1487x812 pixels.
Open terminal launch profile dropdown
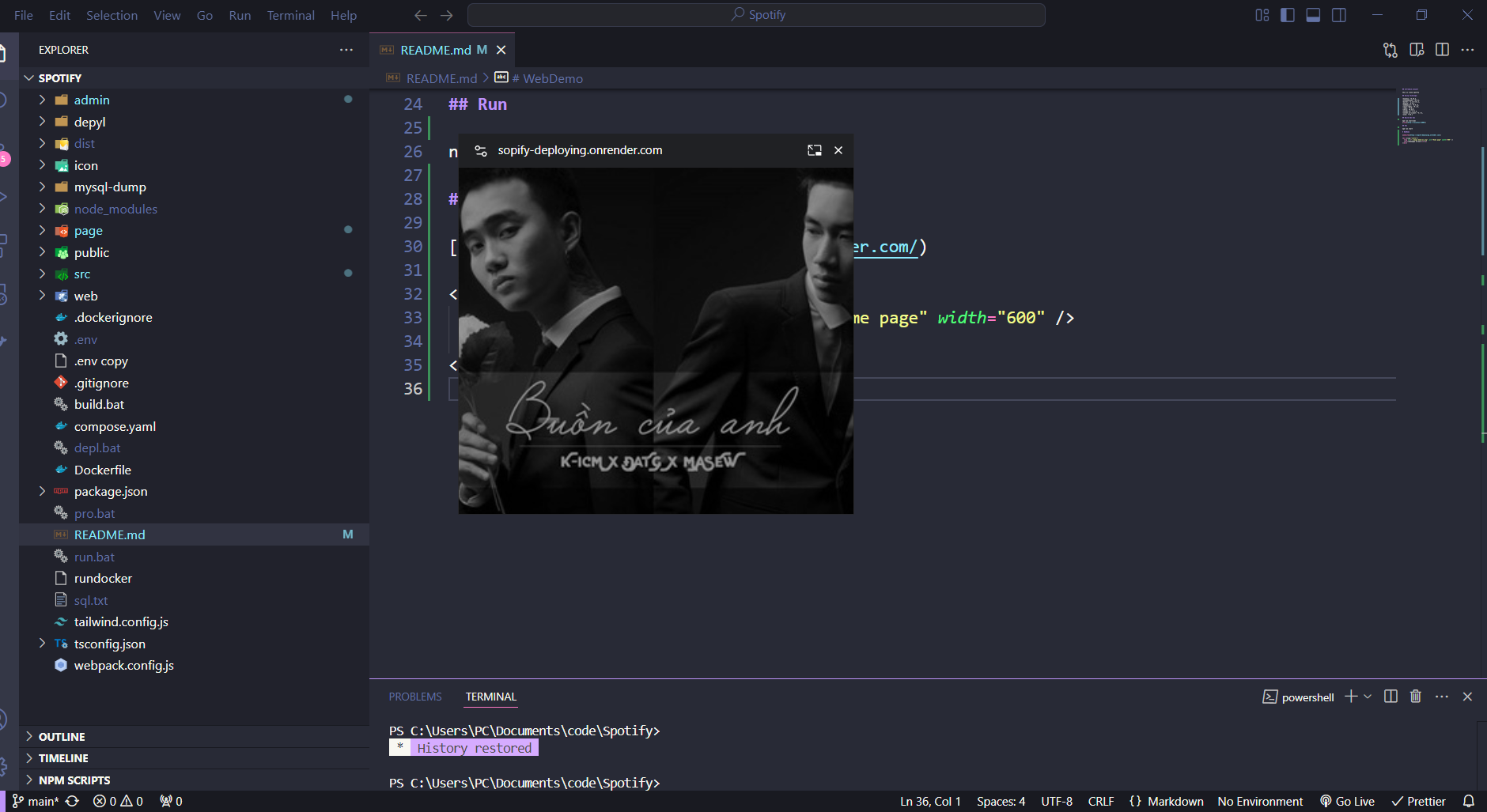click(x=1368, y=697)
